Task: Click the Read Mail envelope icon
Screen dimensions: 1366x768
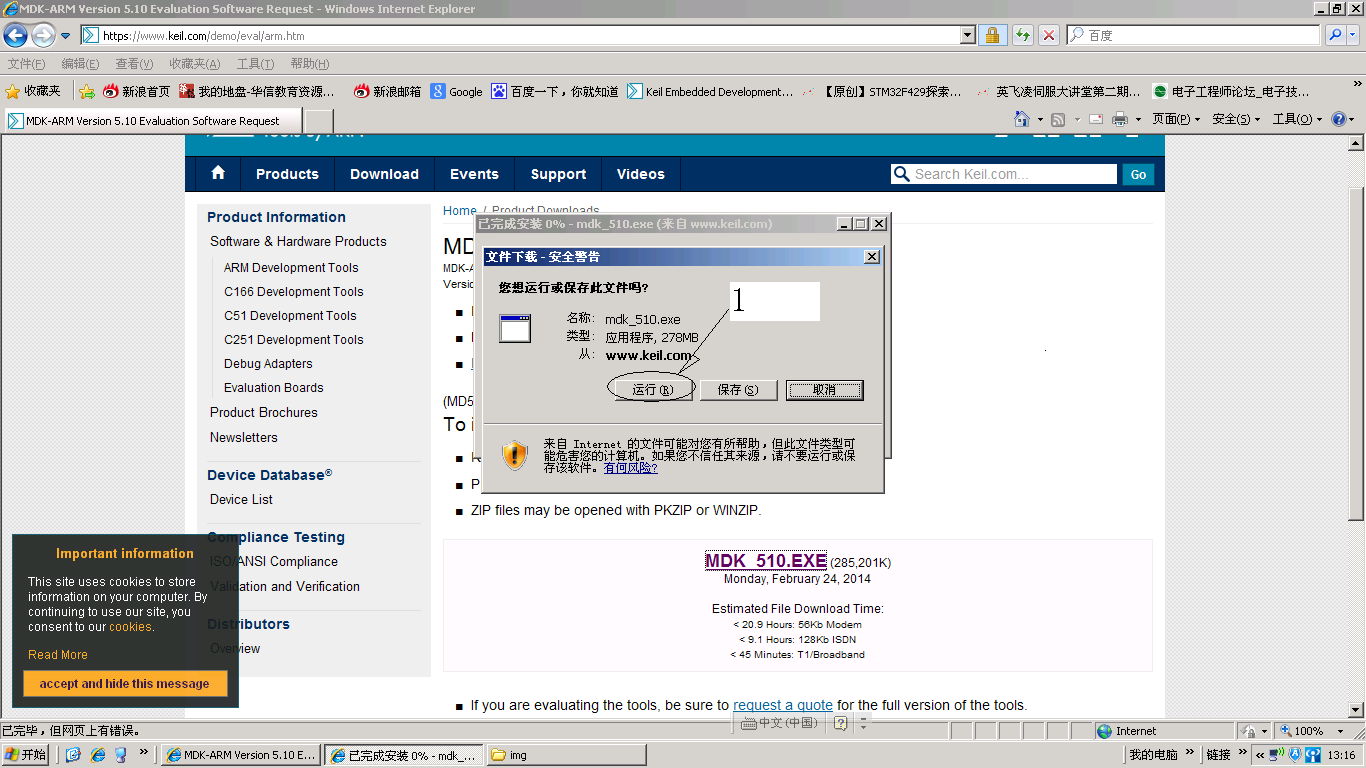Action: point(1096,119)
